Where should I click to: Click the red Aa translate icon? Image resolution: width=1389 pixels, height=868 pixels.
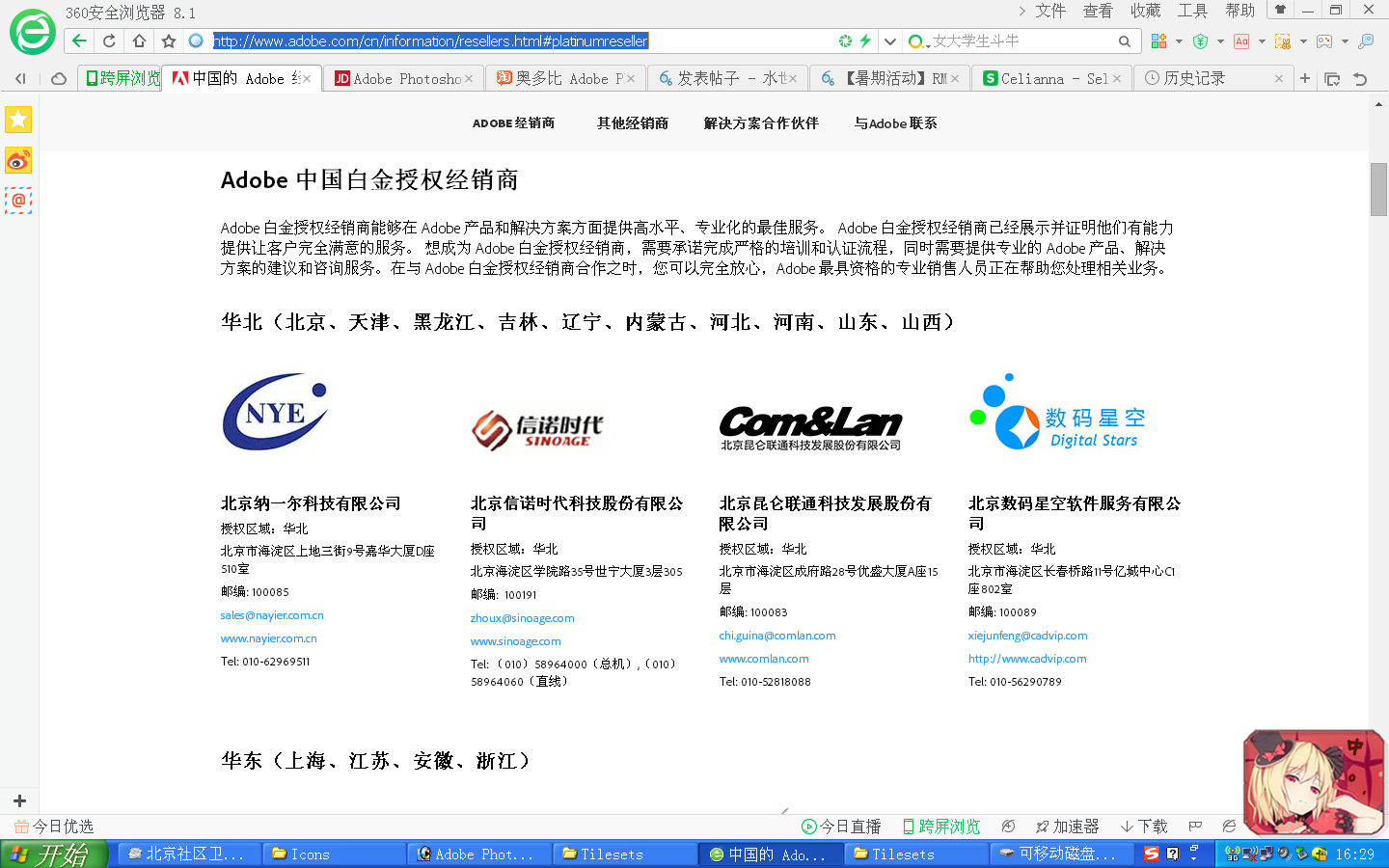[x=1241, y=41]
